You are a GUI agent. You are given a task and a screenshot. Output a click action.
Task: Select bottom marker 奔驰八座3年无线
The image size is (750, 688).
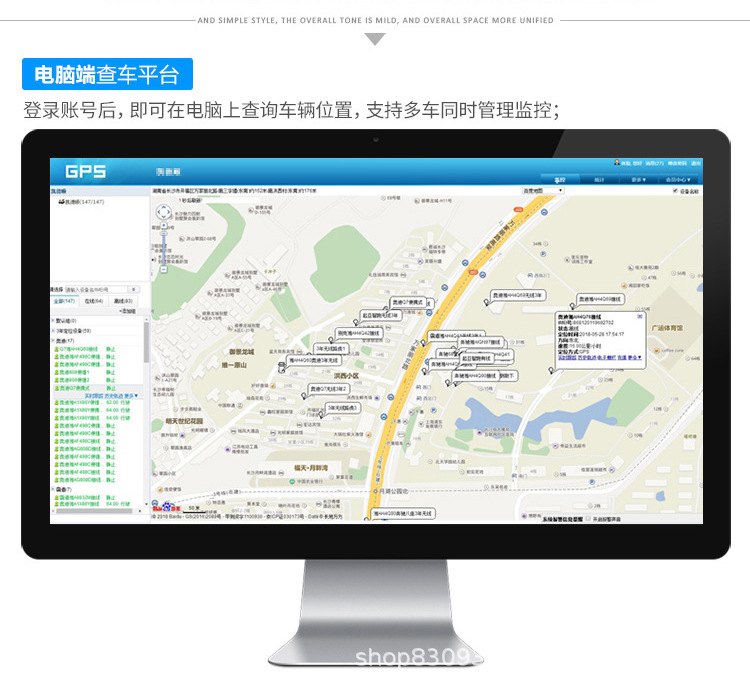[403, 513]
